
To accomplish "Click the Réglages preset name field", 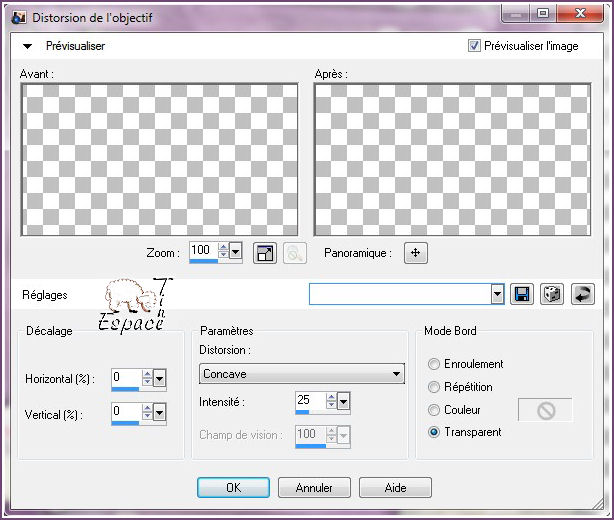I will (x=400, y=294).
